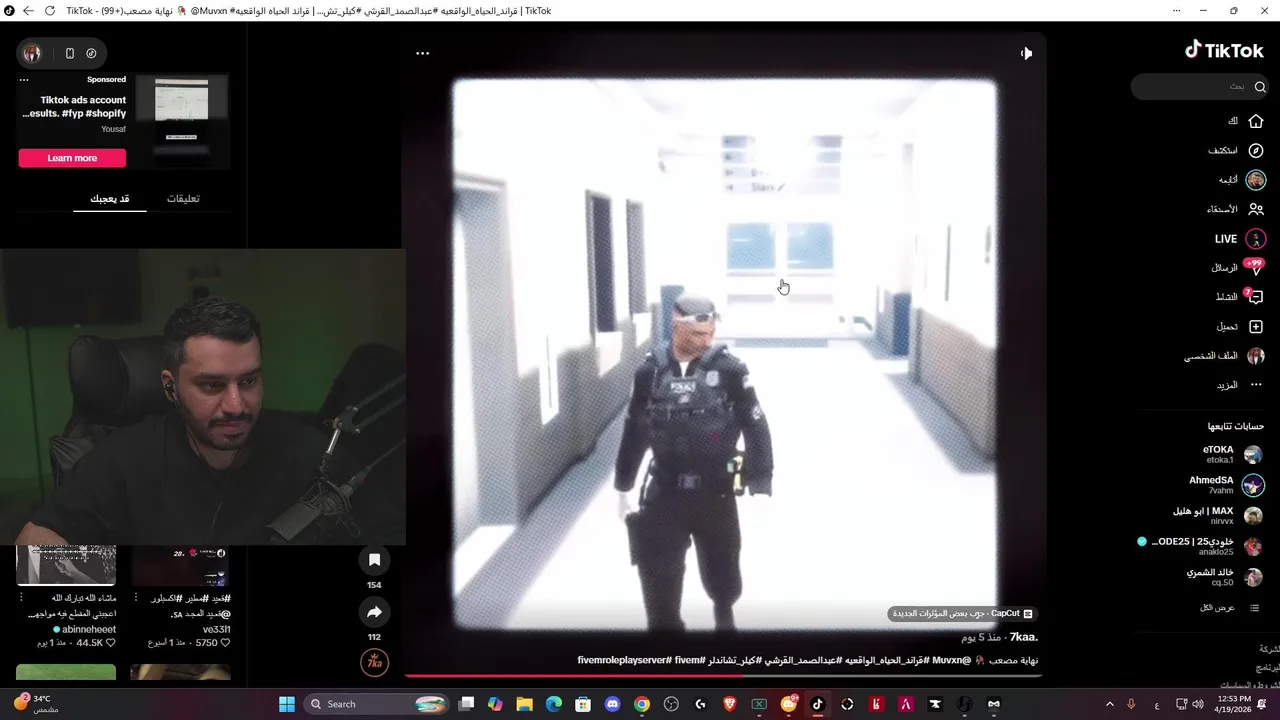Screen dimensions: 1280x720
Task: Open options dots for ve33l1 video
Action: click(136, 598)
